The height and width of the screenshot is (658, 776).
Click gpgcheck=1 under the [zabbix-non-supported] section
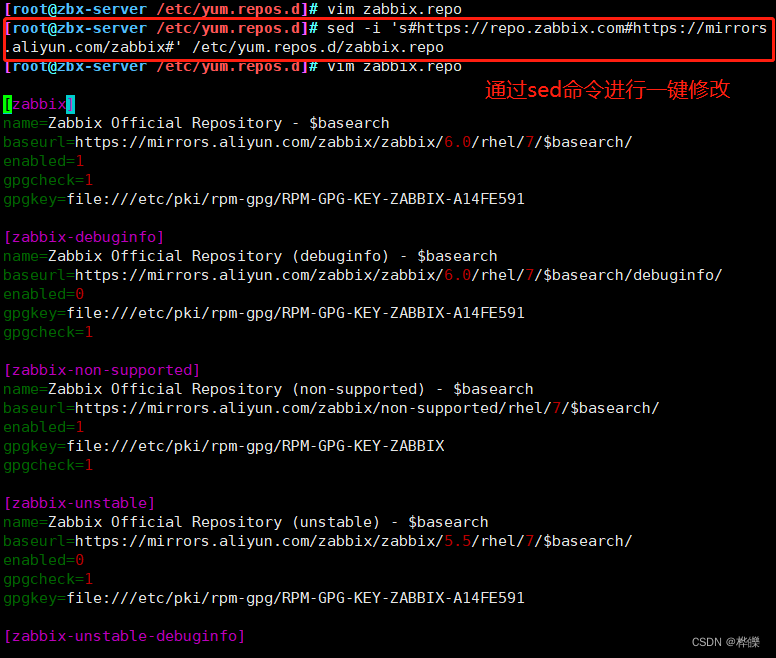pos(48,466)
